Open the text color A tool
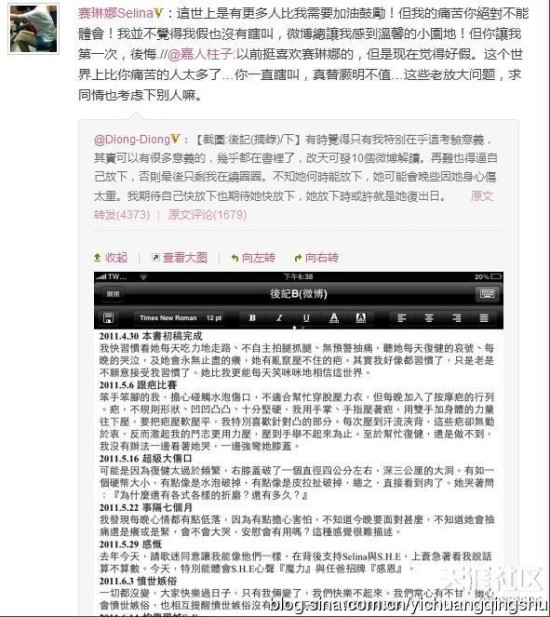The height and width of the screenshot is (617, 550). (x=334, y=318)
